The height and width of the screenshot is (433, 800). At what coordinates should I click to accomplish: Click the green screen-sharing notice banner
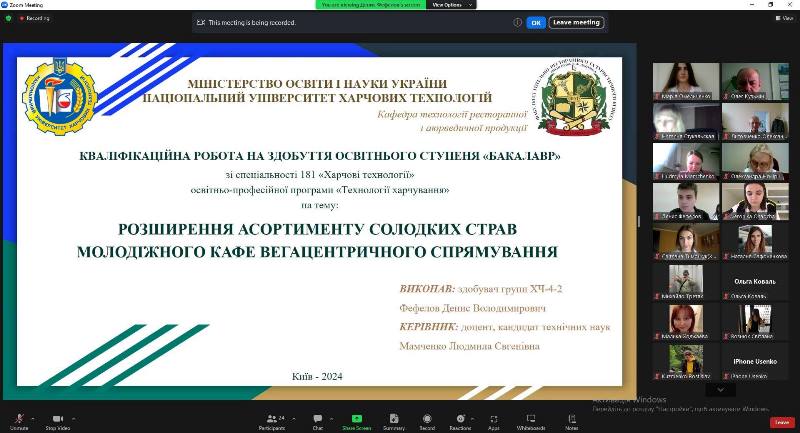[371, 5]
